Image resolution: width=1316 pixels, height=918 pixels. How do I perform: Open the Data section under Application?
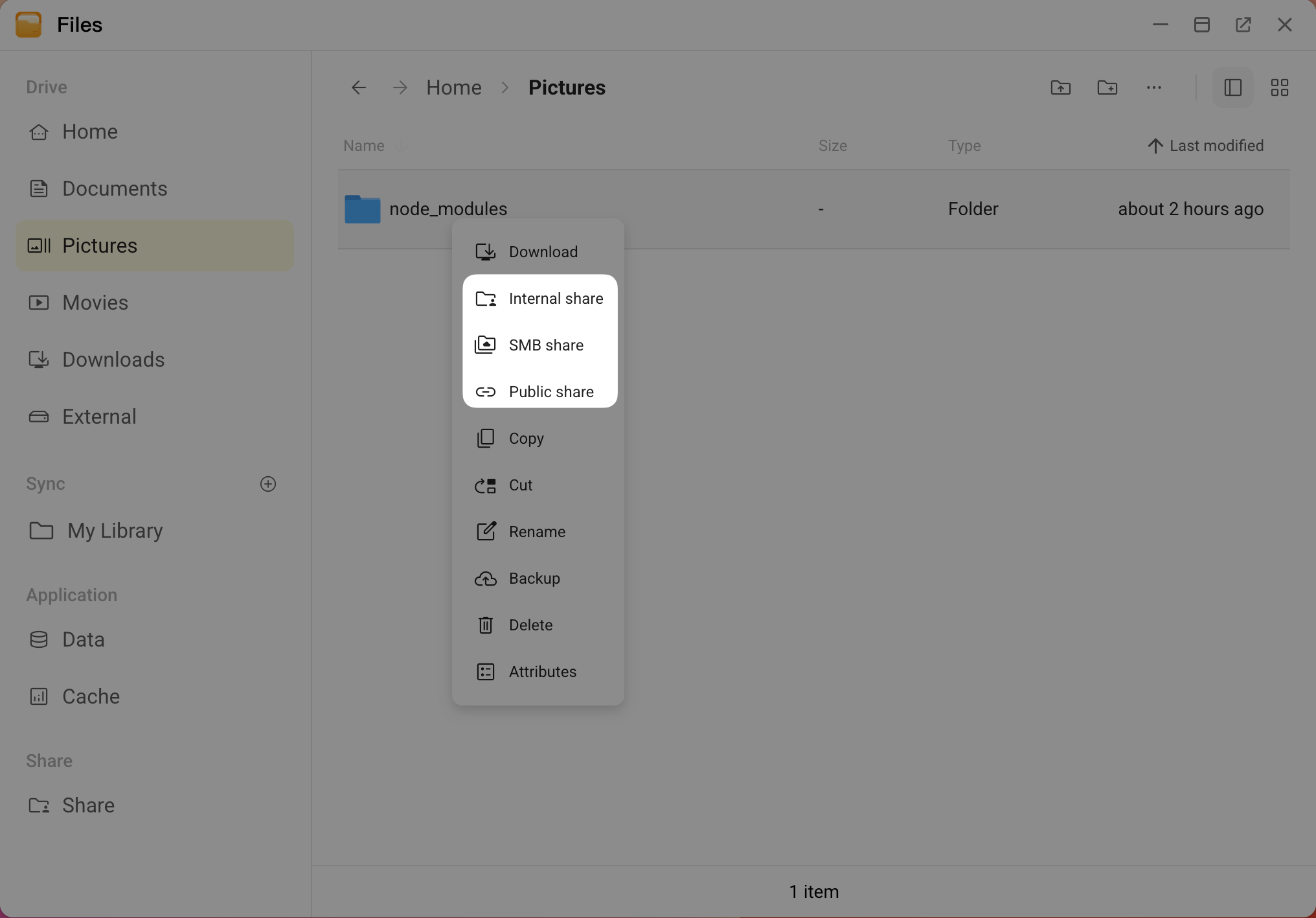pyautogui.click(x=83, y=639)
